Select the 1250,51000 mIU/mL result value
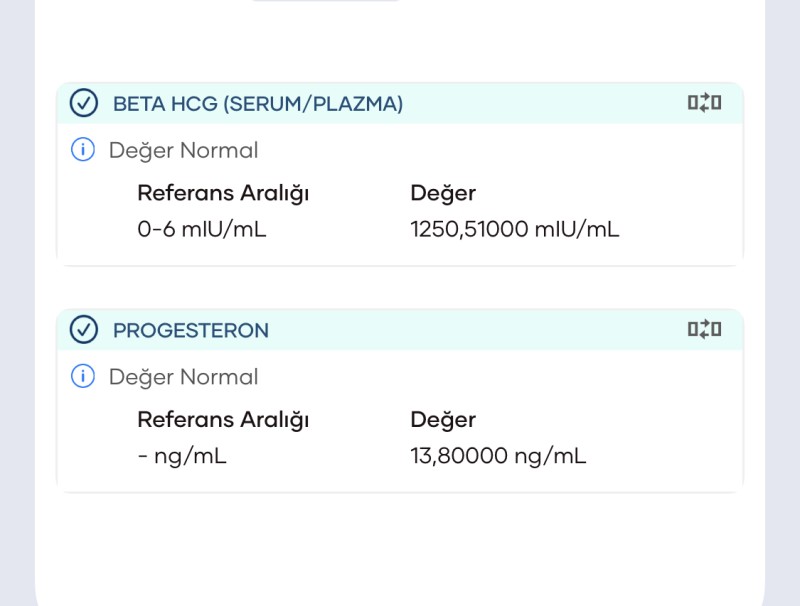 [515, 230]
